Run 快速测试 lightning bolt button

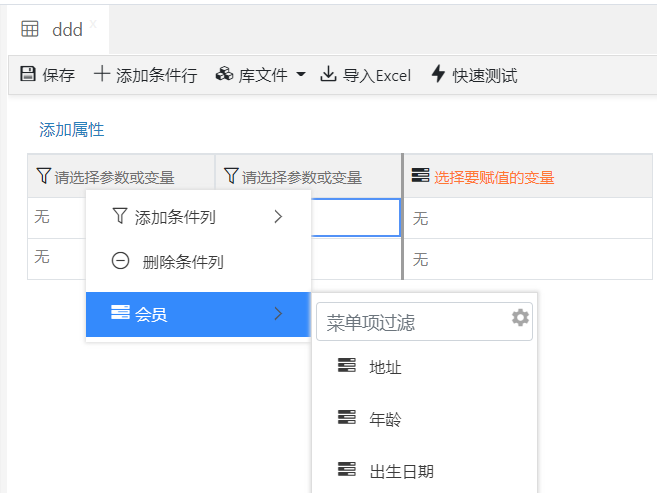click(x=437, y=75)
